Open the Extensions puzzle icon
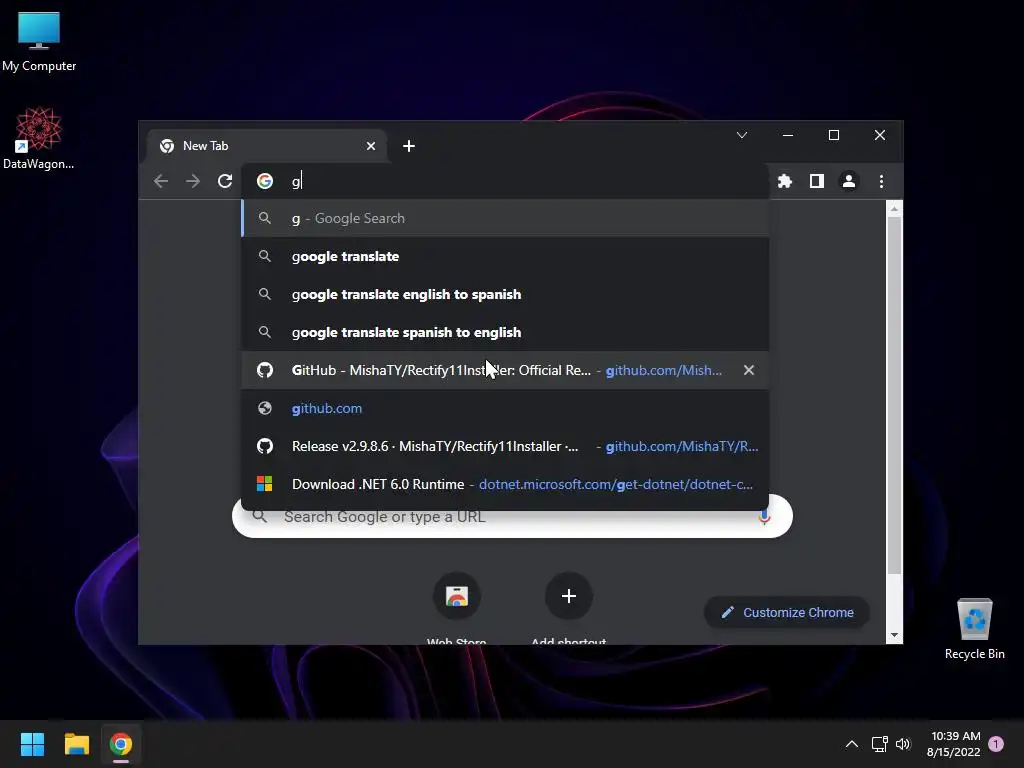Screen dimensions: 1024x768 click(x=785, y=181)
